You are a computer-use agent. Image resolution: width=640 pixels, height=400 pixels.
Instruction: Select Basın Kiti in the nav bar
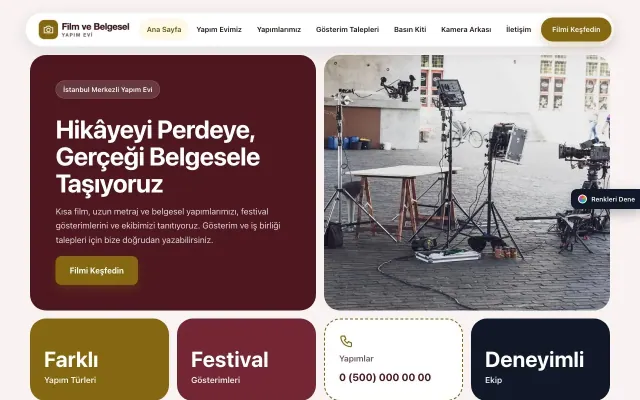pos(410,29)
